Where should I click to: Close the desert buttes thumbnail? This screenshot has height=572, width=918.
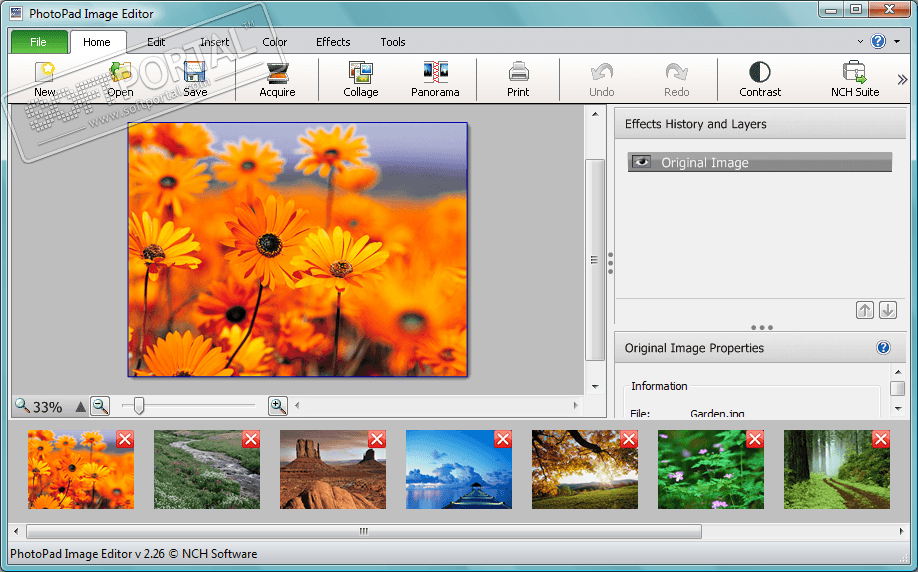377,439
